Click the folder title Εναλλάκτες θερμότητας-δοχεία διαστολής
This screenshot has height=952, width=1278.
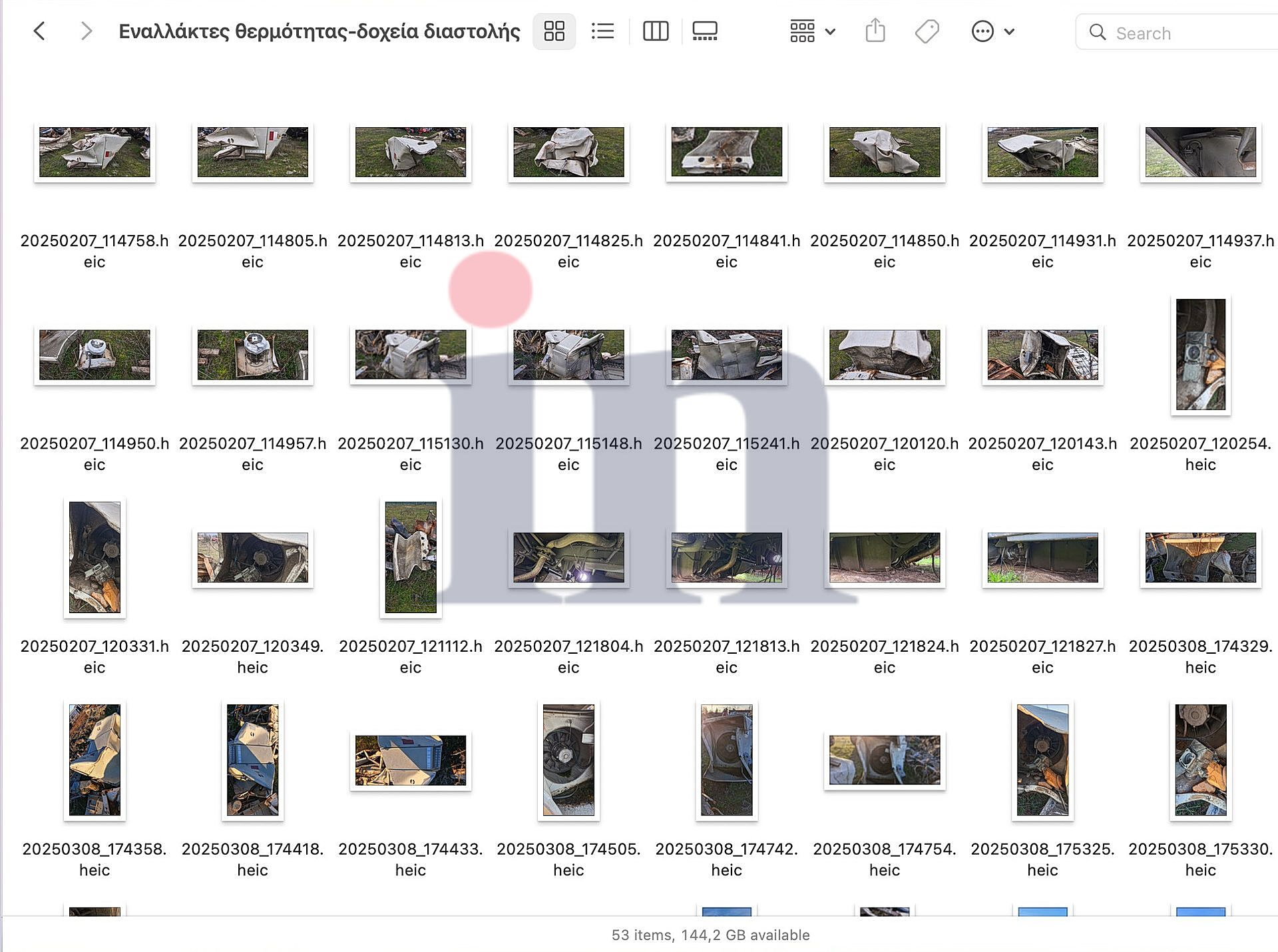click(319, 31)
